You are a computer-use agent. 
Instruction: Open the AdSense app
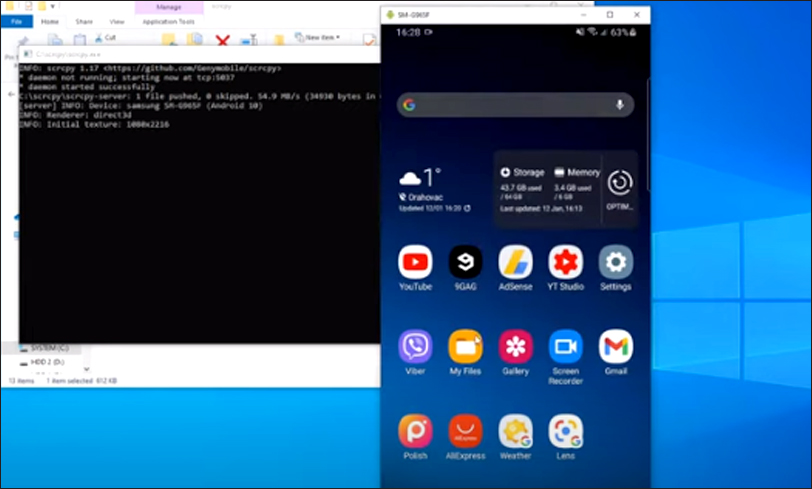coord(515,262)
